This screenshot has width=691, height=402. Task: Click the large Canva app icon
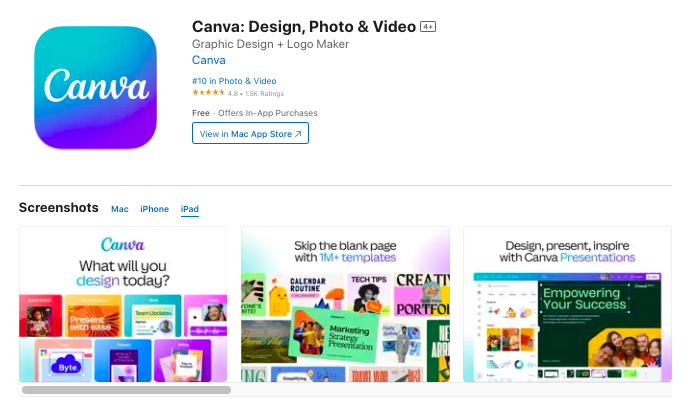click(96, 87)
